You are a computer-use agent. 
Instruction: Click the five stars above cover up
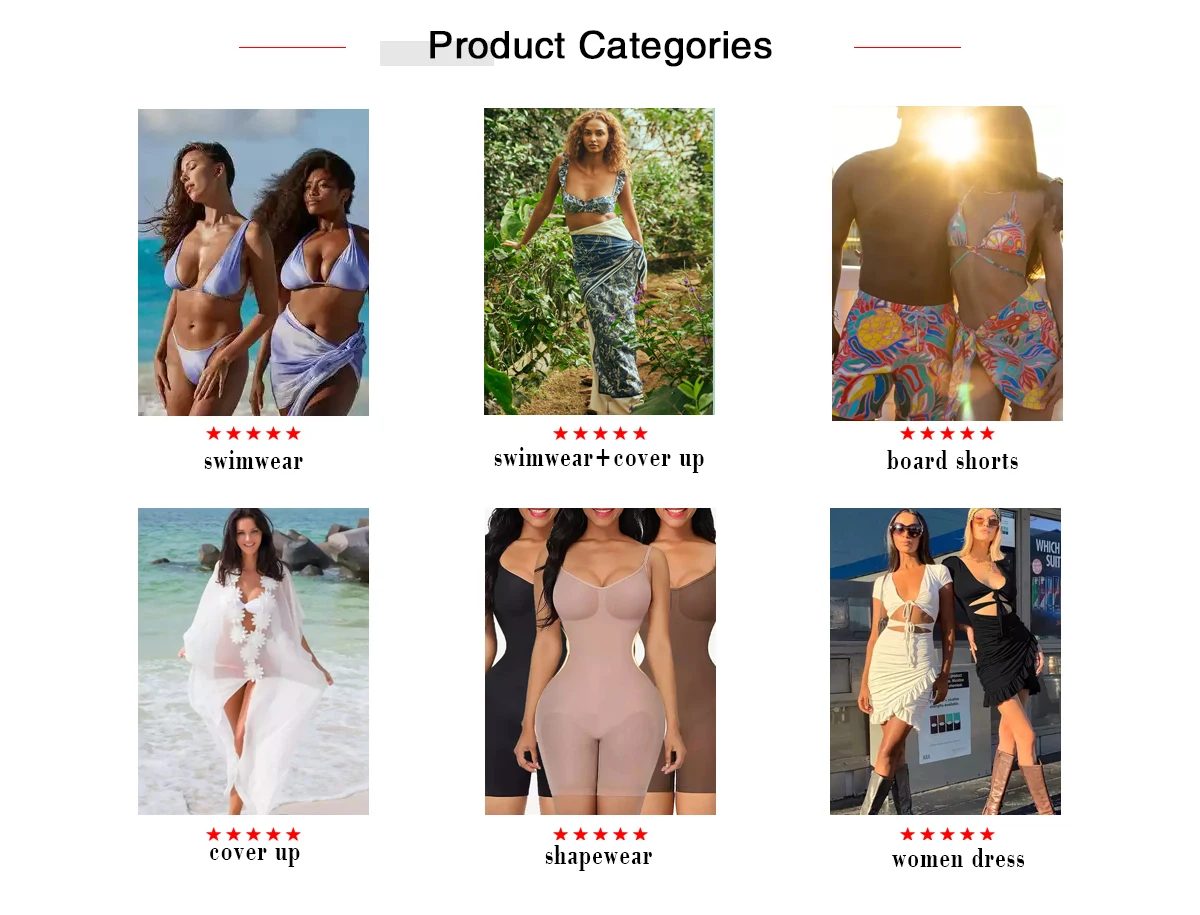coord(253,834)
